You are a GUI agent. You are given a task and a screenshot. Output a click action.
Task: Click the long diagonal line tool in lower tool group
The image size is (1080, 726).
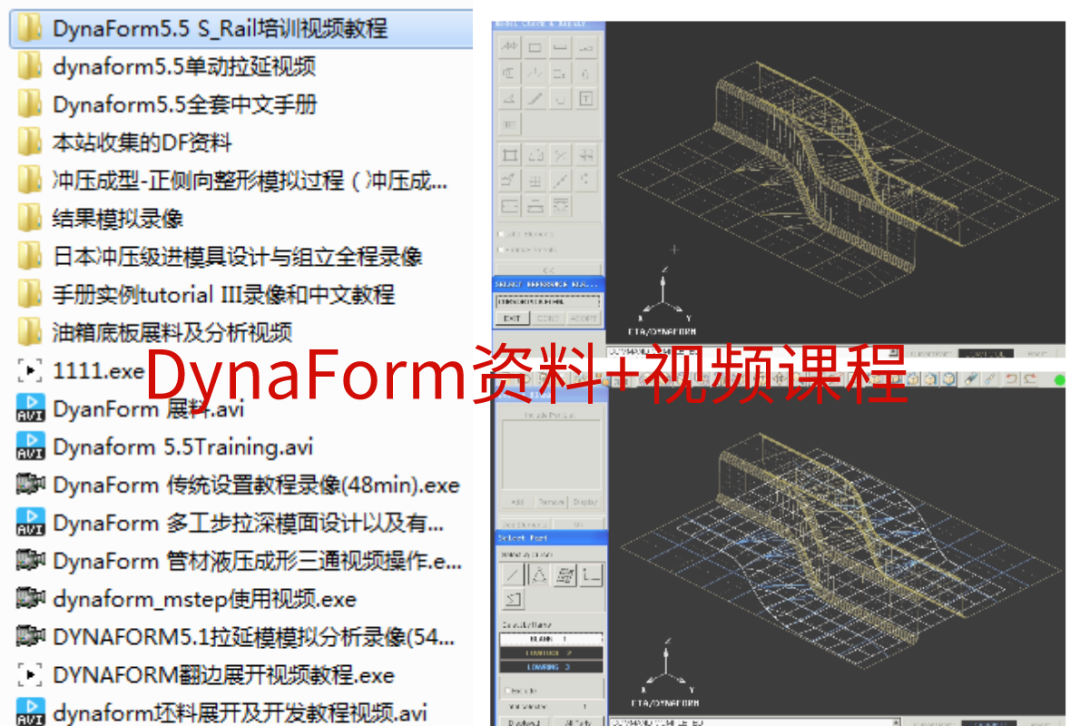tap(561, 180)
